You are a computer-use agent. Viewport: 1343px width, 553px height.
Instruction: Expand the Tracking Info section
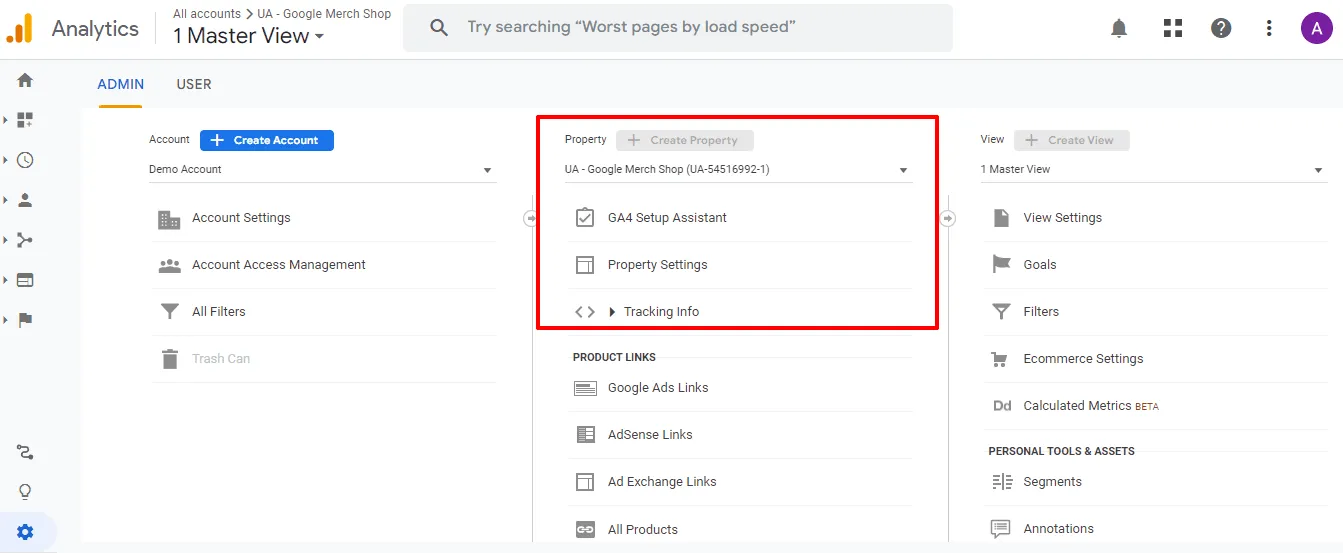click(x=661, y=312)
